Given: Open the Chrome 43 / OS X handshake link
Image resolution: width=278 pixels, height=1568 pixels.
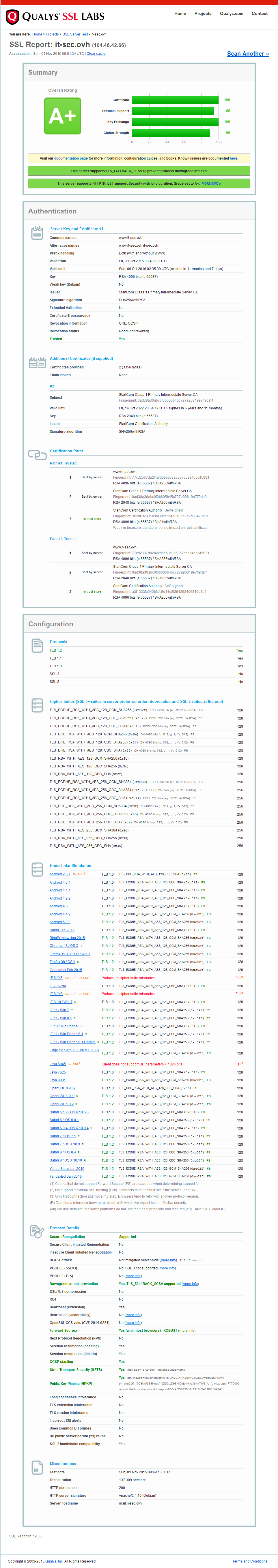Looking at the screenshot, I should tap(64, 946).
